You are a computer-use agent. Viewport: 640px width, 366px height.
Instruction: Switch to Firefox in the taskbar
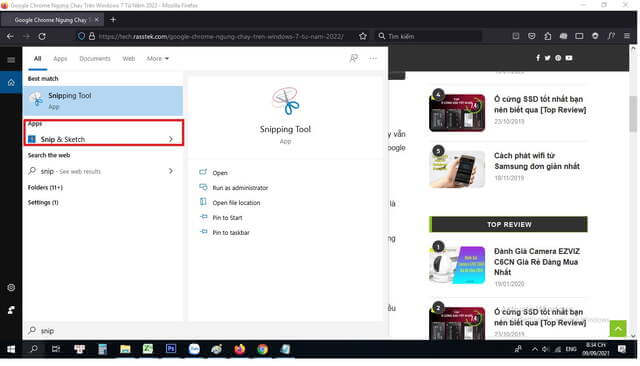(240, 349)
